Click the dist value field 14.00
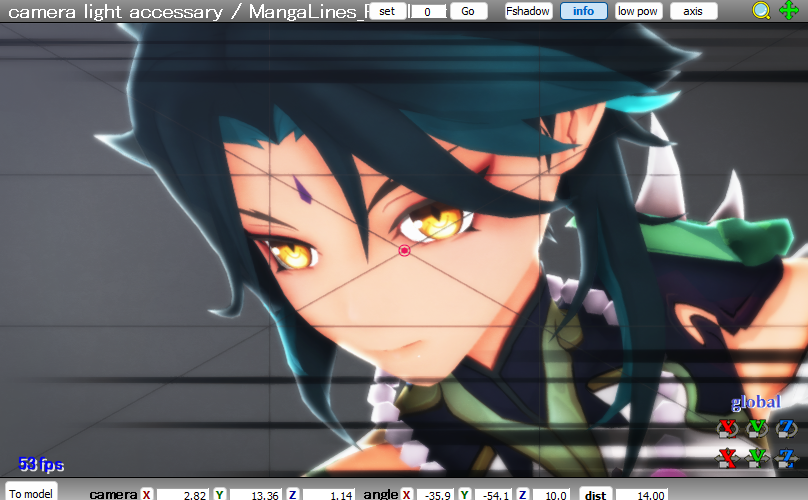Viewport: 808px width, 500px height. [642, 494]
